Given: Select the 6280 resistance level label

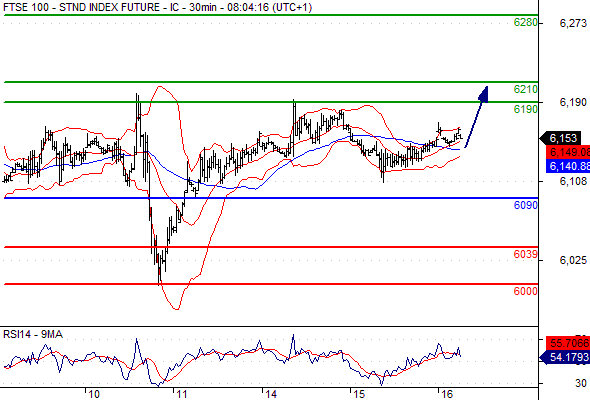Looking at the screenshot, I should (526, 23).
